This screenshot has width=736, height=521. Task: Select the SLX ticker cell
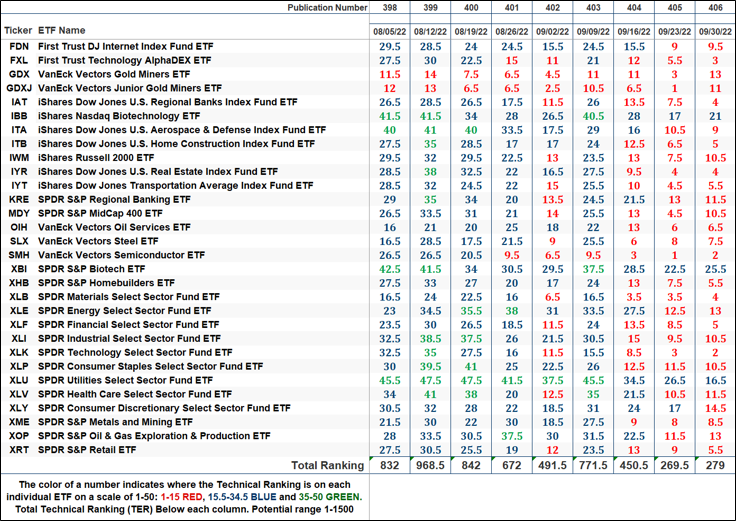[19, 241]
